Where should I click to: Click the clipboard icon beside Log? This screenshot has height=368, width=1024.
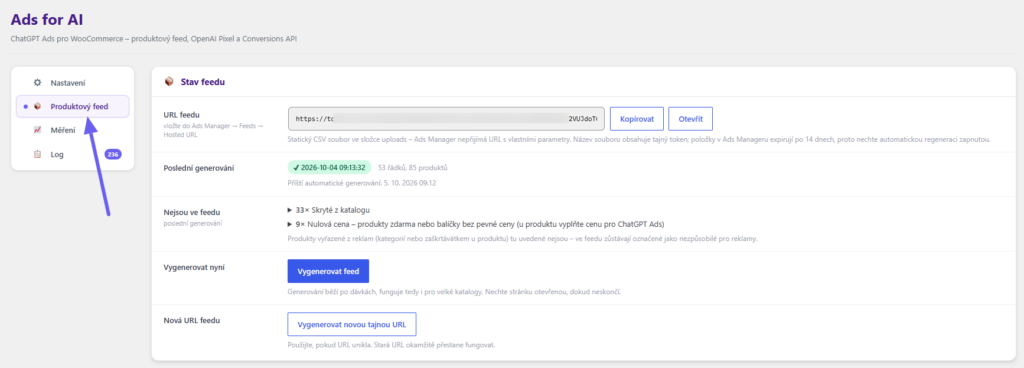coord(37,155)
